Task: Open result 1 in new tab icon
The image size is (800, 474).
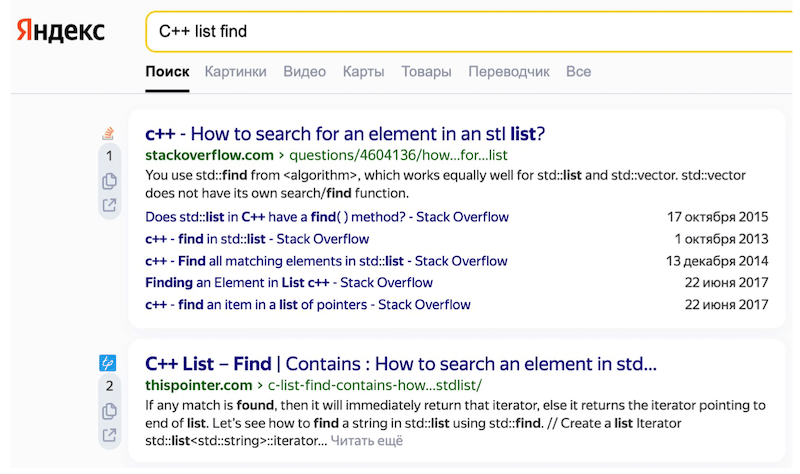Action: (x=109, y=205)
